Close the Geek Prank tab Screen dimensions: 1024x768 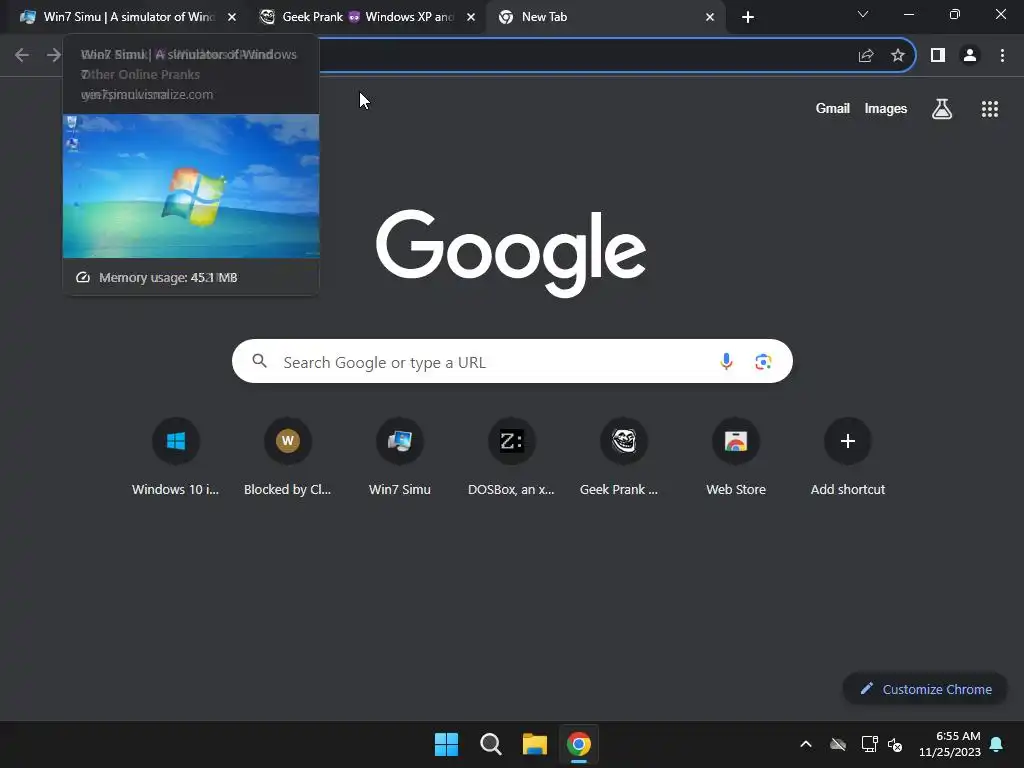click(x=471, y=17)
